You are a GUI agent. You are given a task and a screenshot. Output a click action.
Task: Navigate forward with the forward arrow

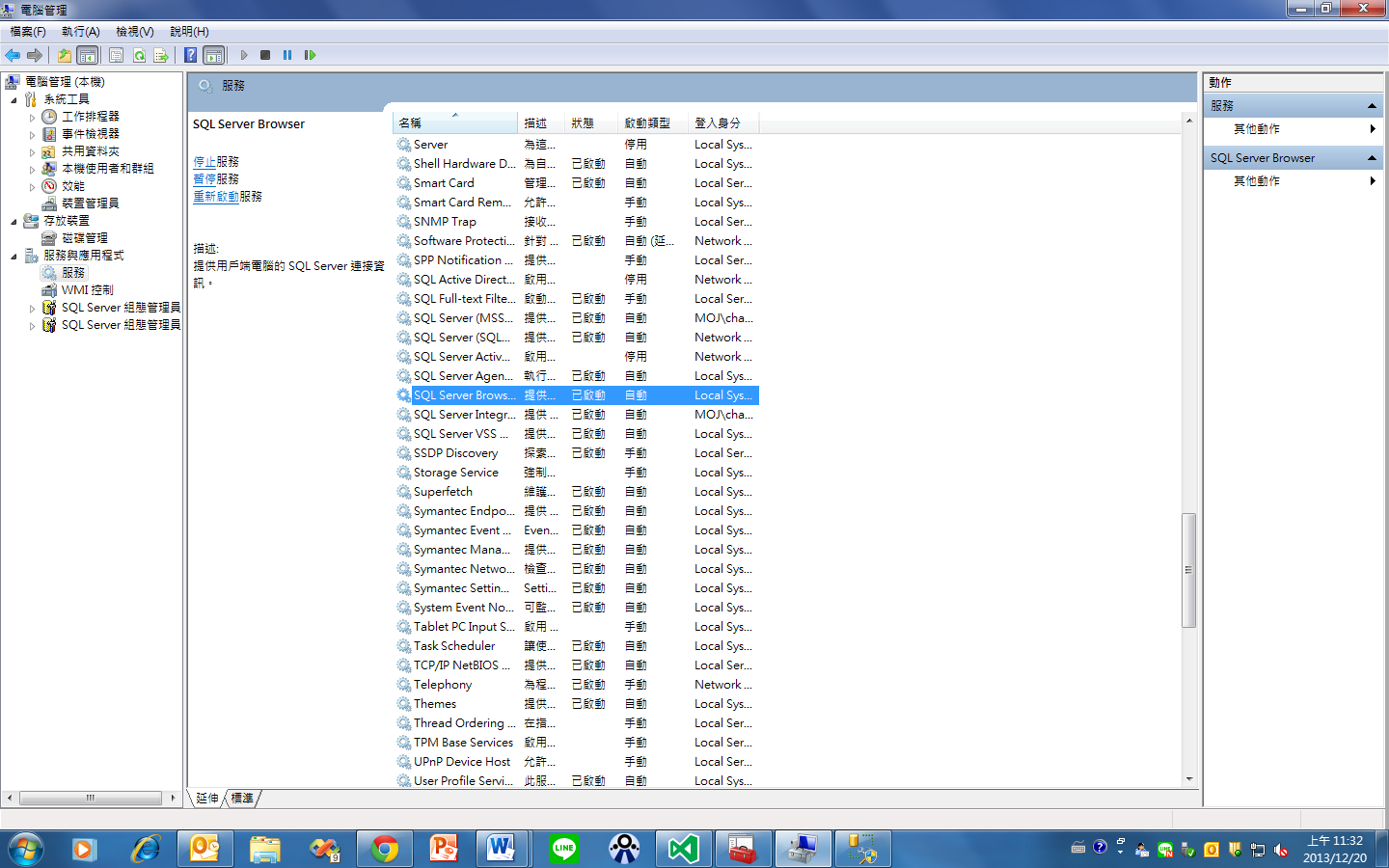click(35, 55)
